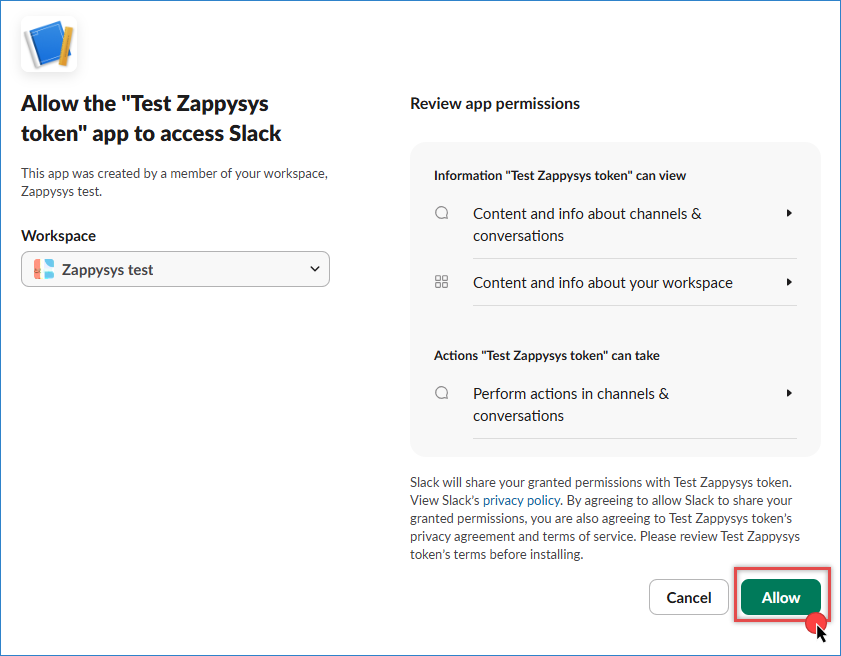
Task: Expand the channels & conversations content arrow
Action: pyautogui.click(x=789, y=213)
